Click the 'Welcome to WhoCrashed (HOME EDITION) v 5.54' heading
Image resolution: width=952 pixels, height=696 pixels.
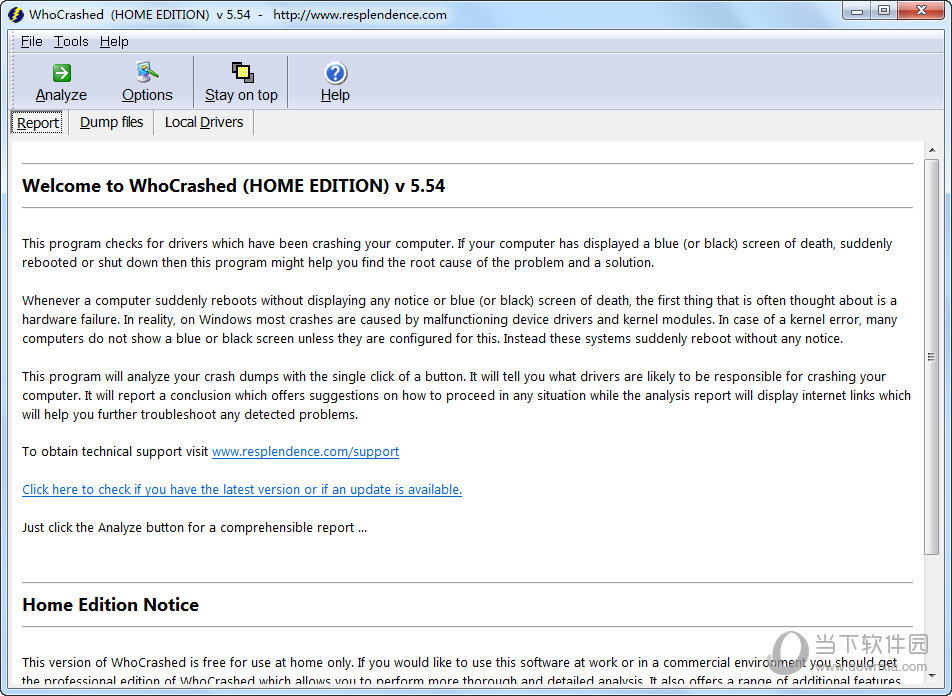click(234, 186)
